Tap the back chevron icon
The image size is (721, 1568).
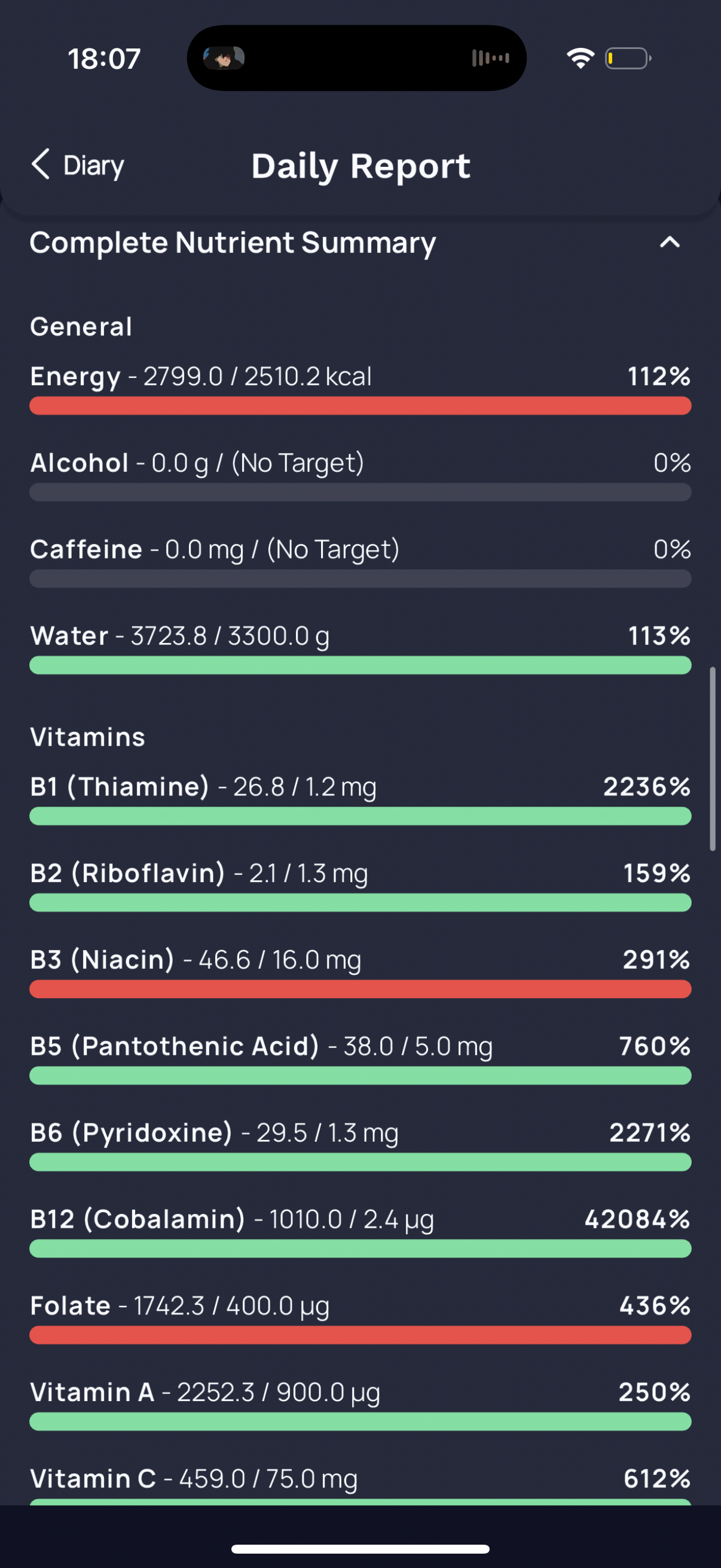(41, 164)
